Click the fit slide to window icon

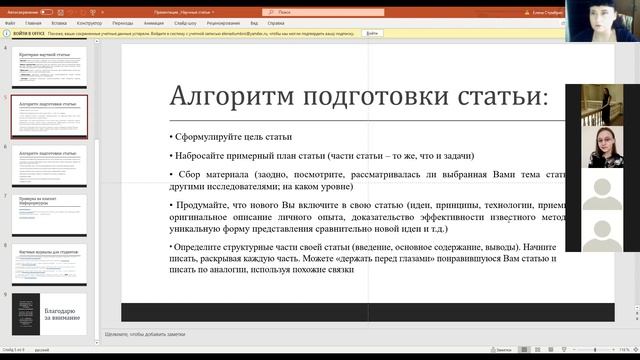tap(635, 350)
